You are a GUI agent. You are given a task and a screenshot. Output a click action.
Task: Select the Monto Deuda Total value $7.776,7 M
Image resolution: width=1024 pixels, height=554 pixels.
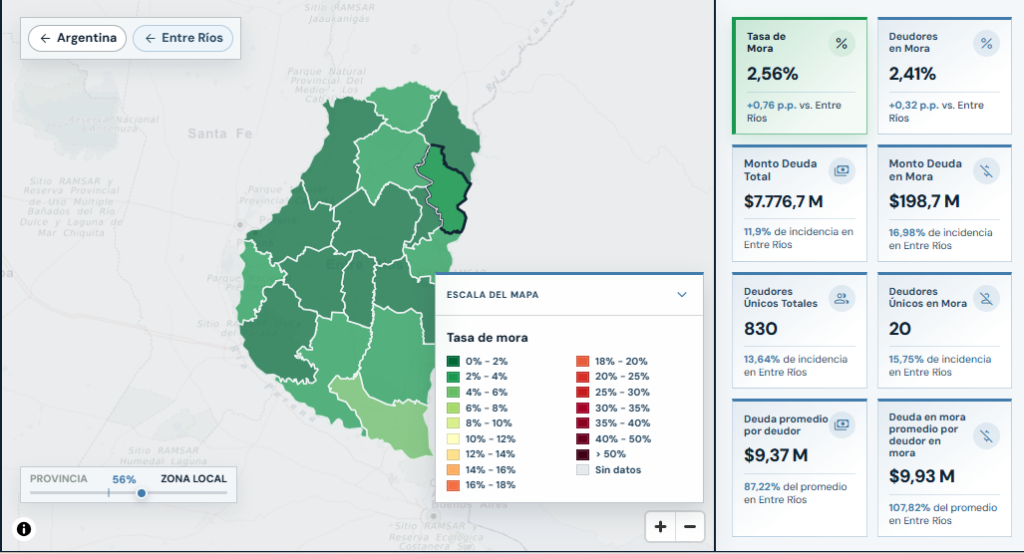click(783, 201)
